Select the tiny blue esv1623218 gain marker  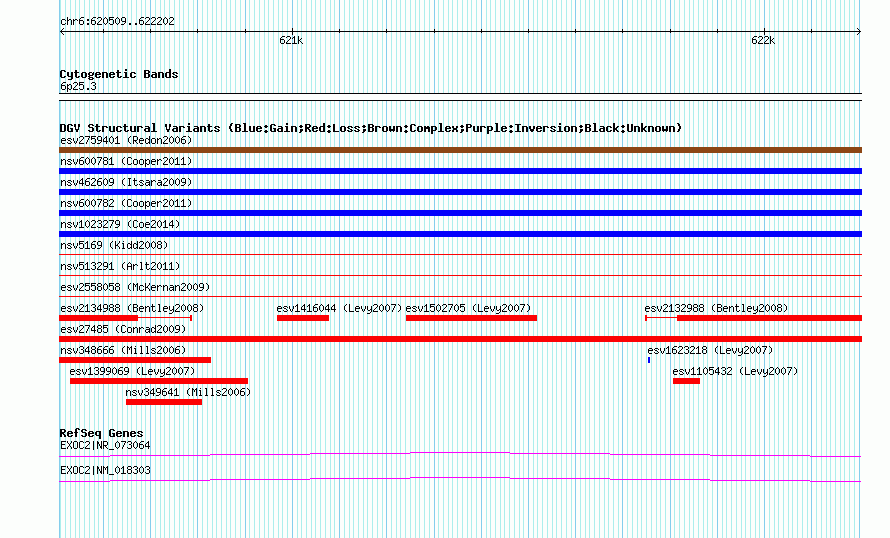coord(649,360)
